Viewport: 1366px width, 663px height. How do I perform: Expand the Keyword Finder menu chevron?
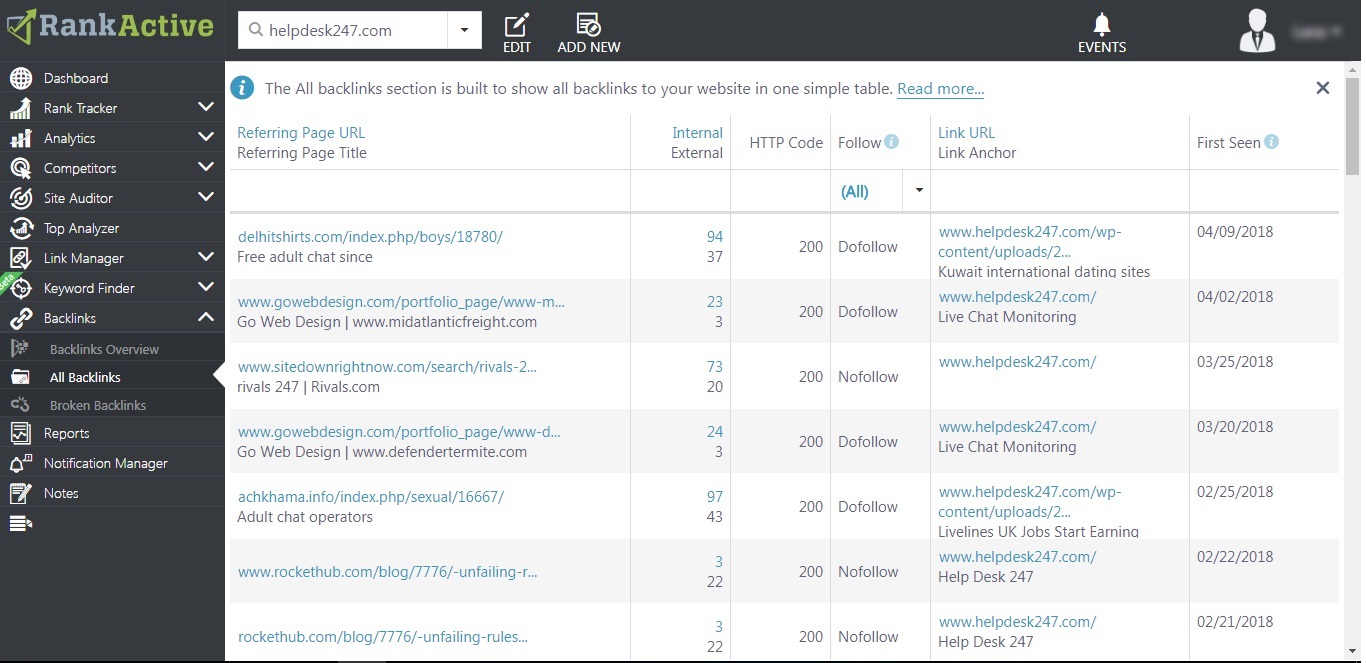coord(206,287)
